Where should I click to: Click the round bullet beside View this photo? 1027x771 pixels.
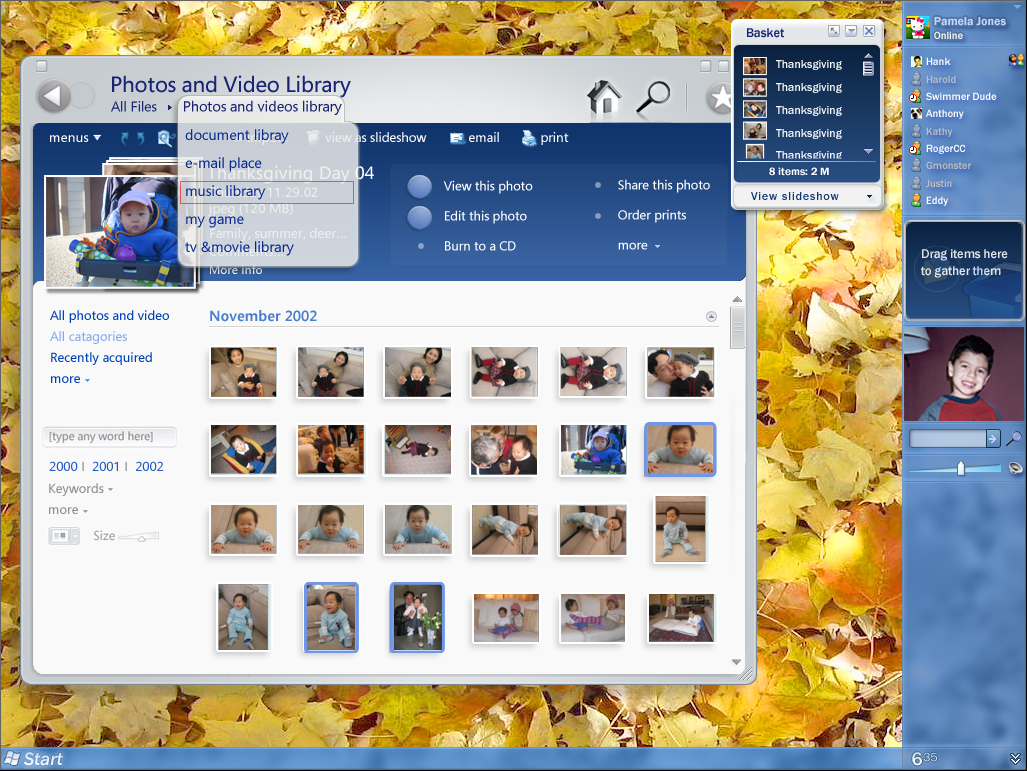point(419,187)
